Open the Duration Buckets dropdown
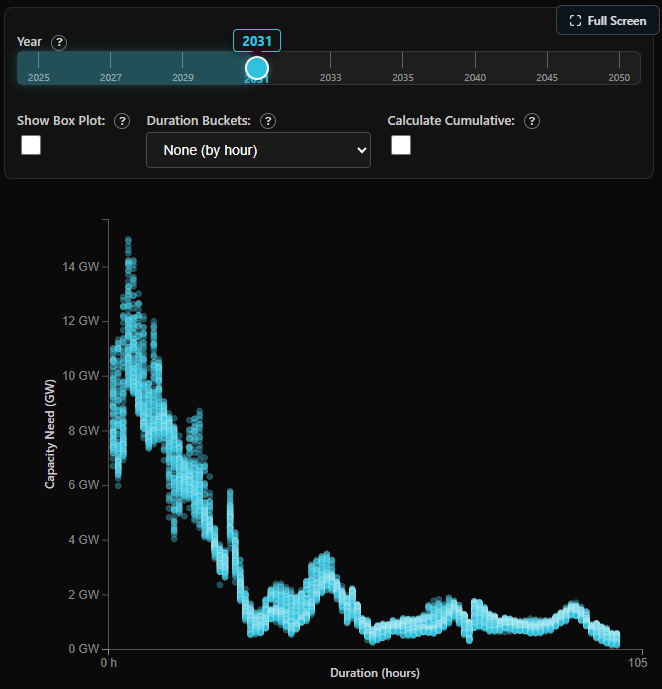 [x=258, y=150]
